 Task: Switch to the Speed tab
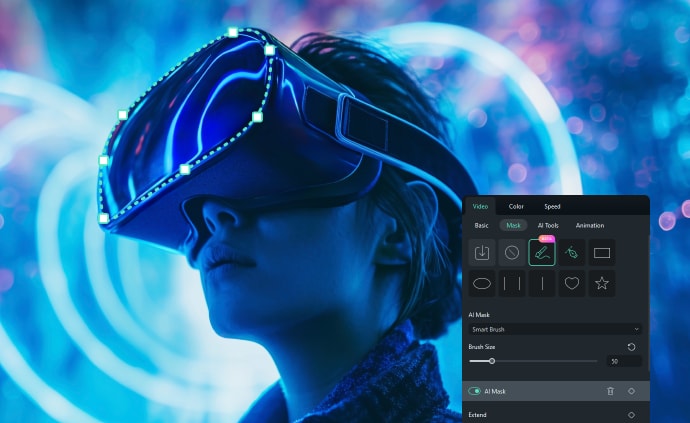pyautogui.click(x=552, y=206)
